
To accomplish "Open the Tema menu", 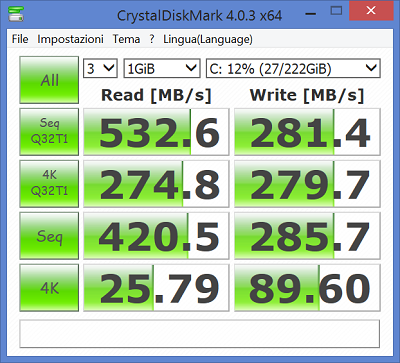I will coord(126,39).
